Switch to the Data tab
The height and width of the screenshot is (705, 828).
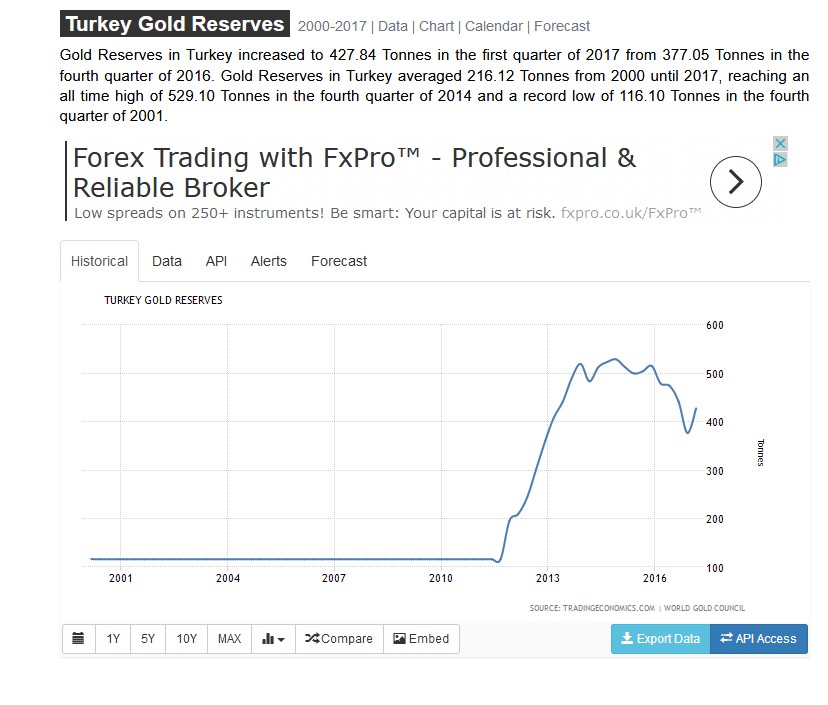click(x=167, y=261)
